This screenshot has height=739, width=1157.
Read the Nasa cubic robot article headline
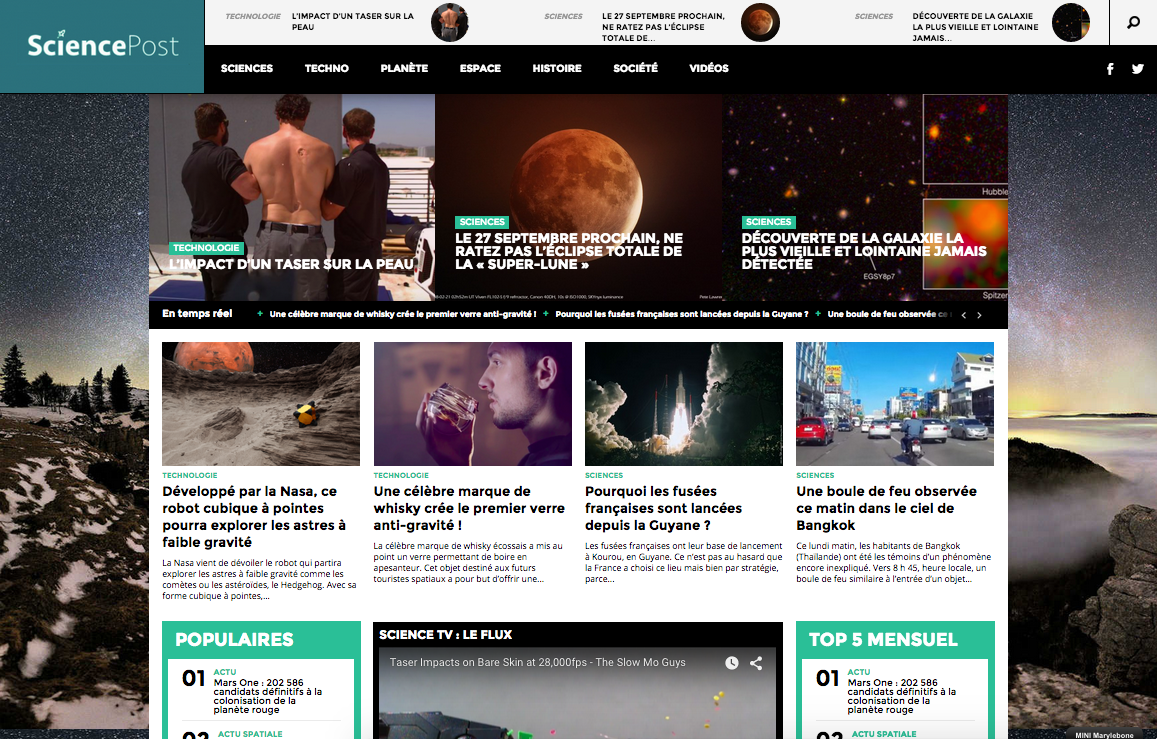[x=254, y=516]
